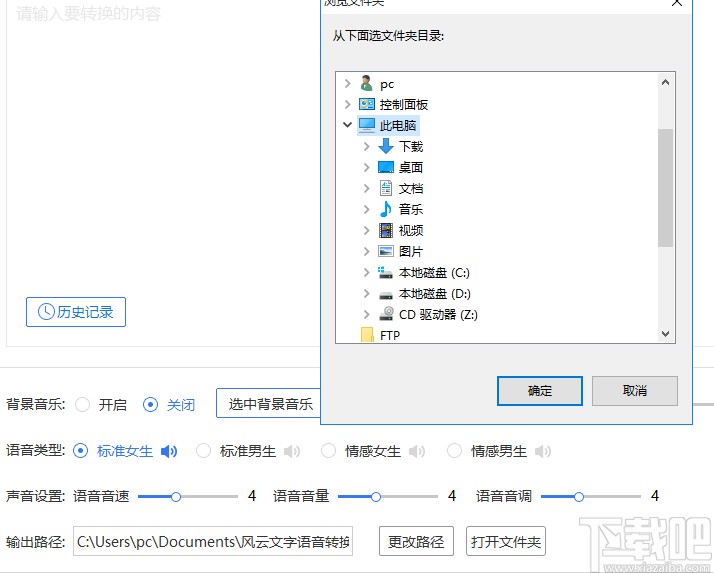Screen dimensions: 714x573
Task: Expand the 桌面 folder node
Action: click(x=367, y=167)
